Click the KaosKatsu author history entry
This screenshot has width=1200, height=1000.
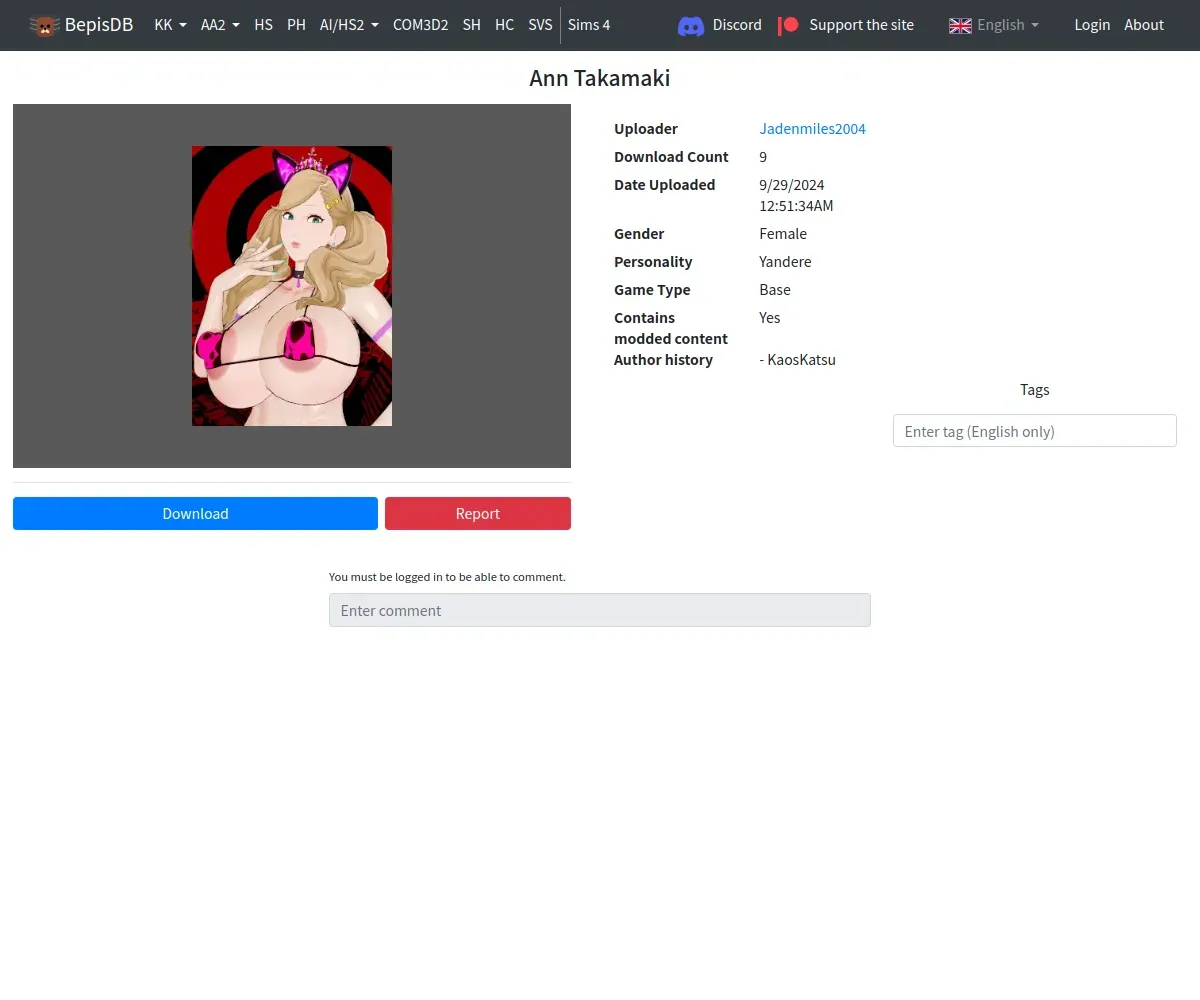pos(797,360)
